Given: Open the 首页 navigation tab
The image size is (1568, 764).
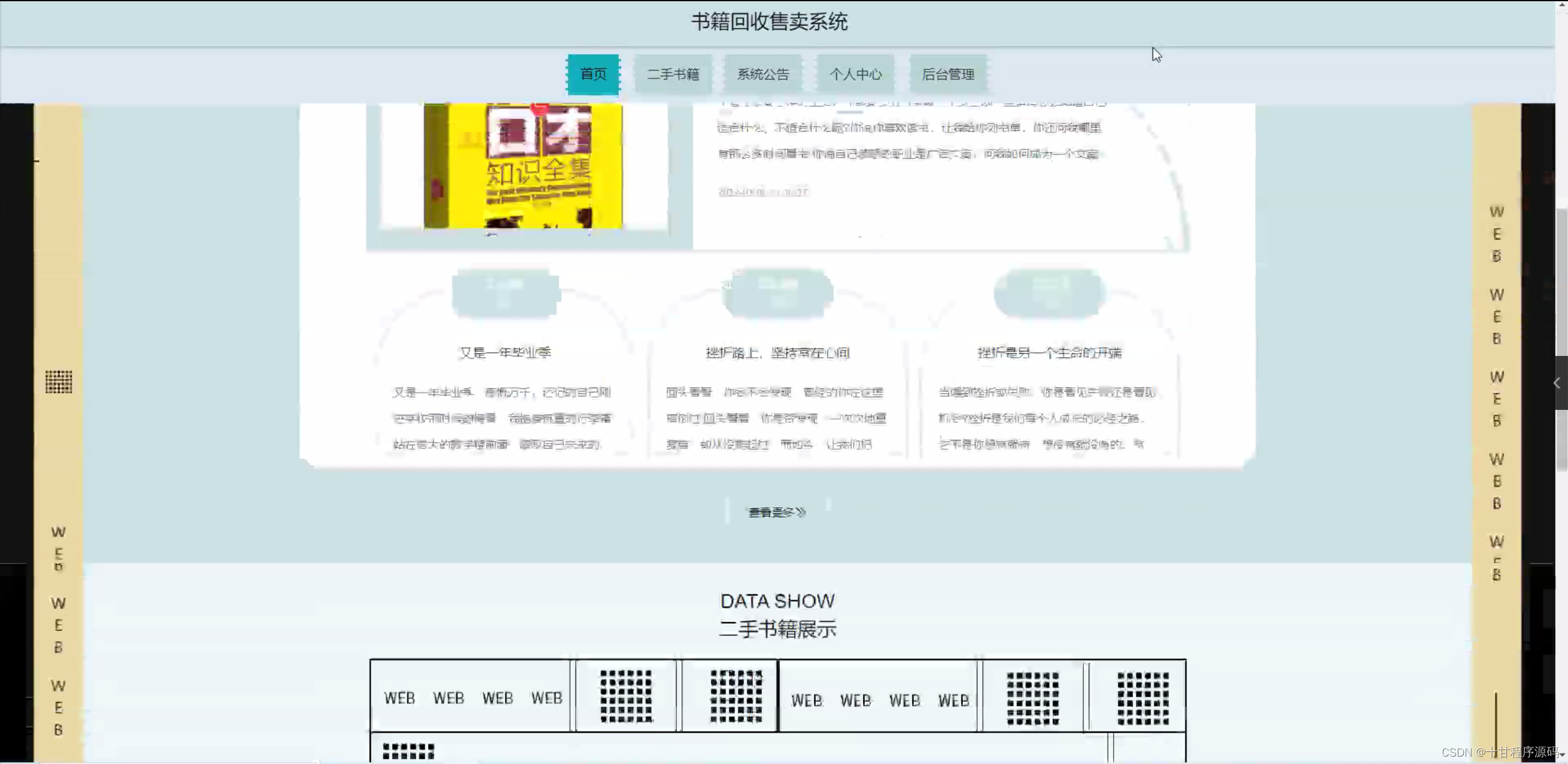Looking at the screenshot, I should [593, 74].
